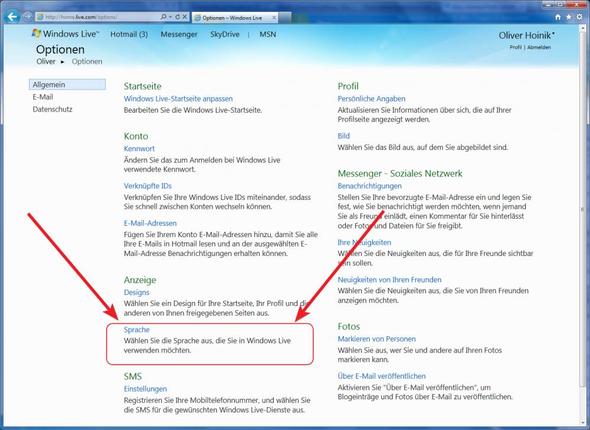Open the Persönliche Angaben link
590x430 pixels.
tap(371, 99)
